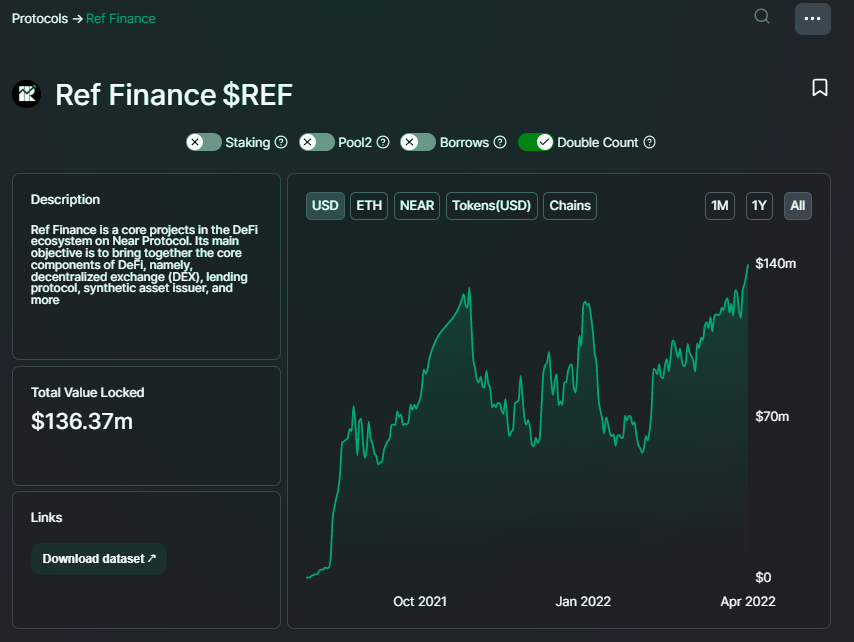Switch chart denomination to ETH
The width and height of the screenshot is (854, 642).
click(369, 206)
